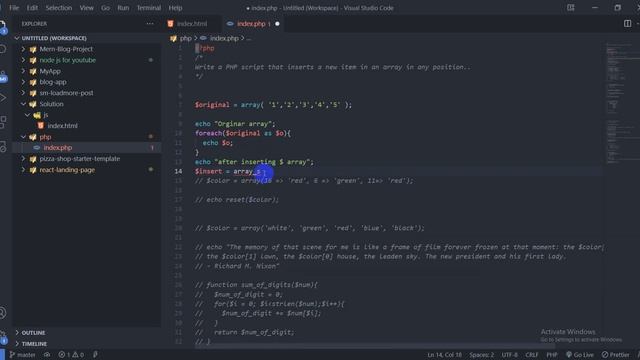
Task: Click the php folder icon in breadcrumb
Action: 173,38
